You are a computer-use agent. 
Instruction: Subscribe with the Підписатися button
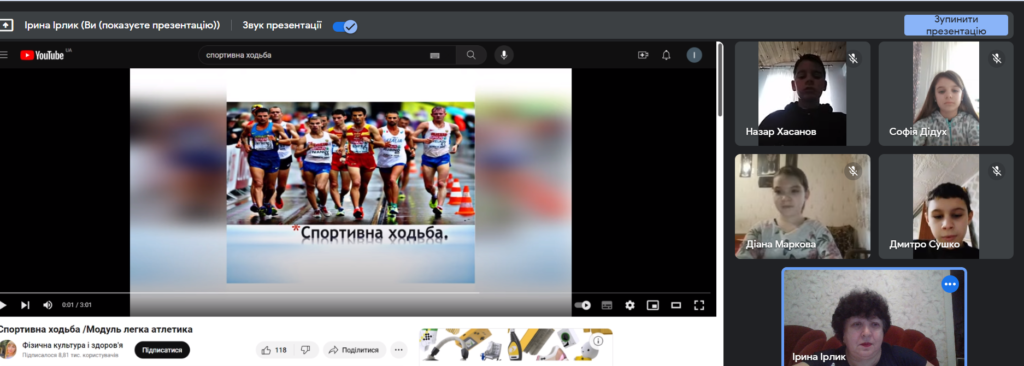click(x=162, y=350)
